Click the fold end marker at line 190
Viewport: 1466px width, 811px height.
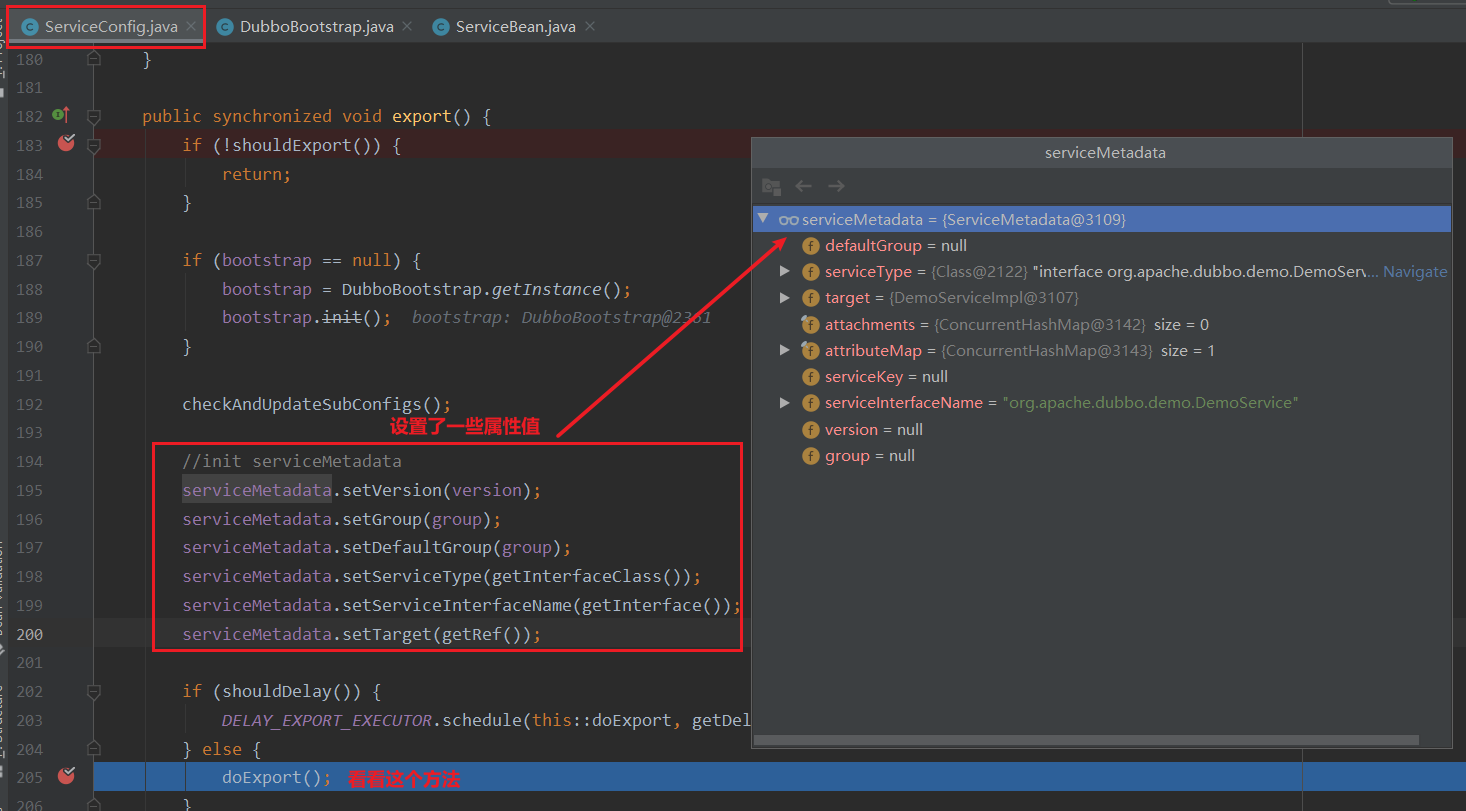click(94, 347)
